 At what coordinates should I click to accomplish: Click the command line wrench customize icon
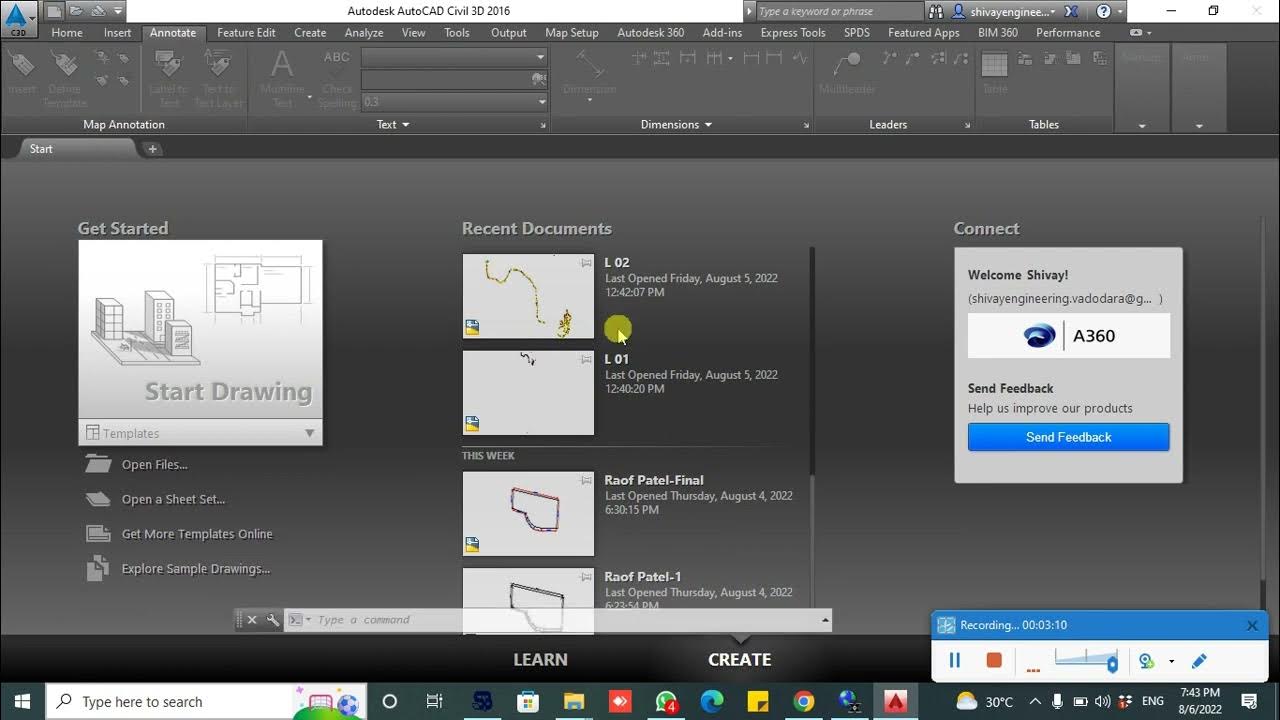click(272, 620)
